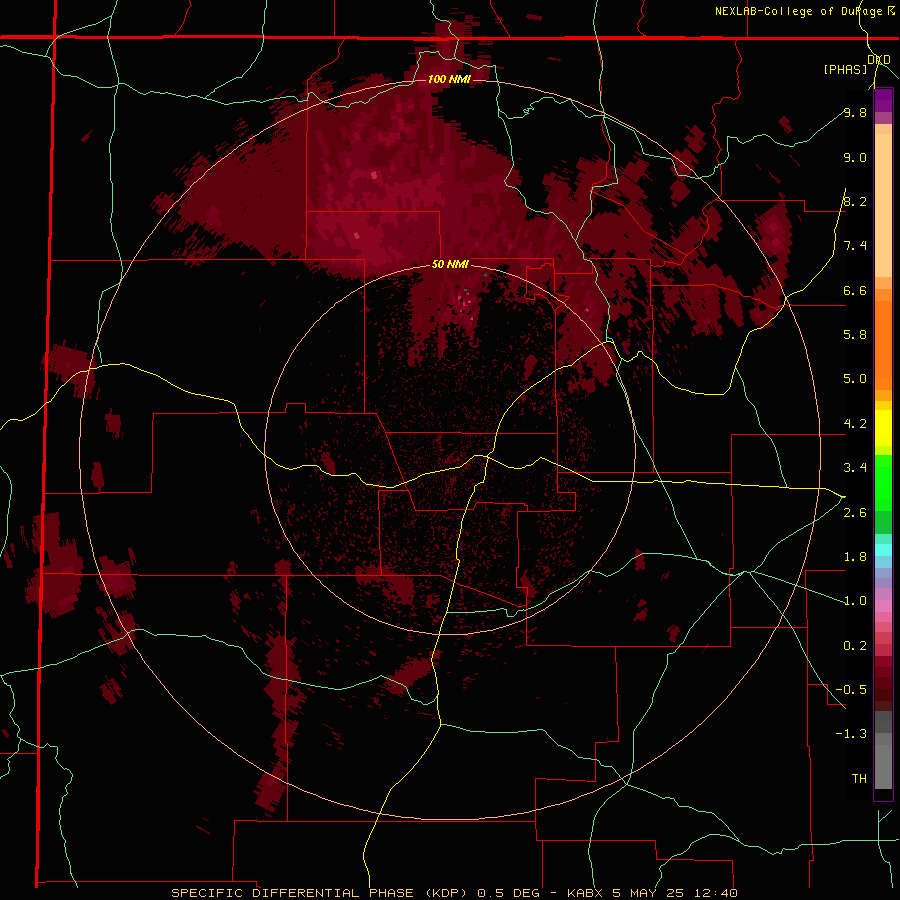Click the 9.0 value on the color scale
This screenshot has height=900, width=900.
pos(855,157)
